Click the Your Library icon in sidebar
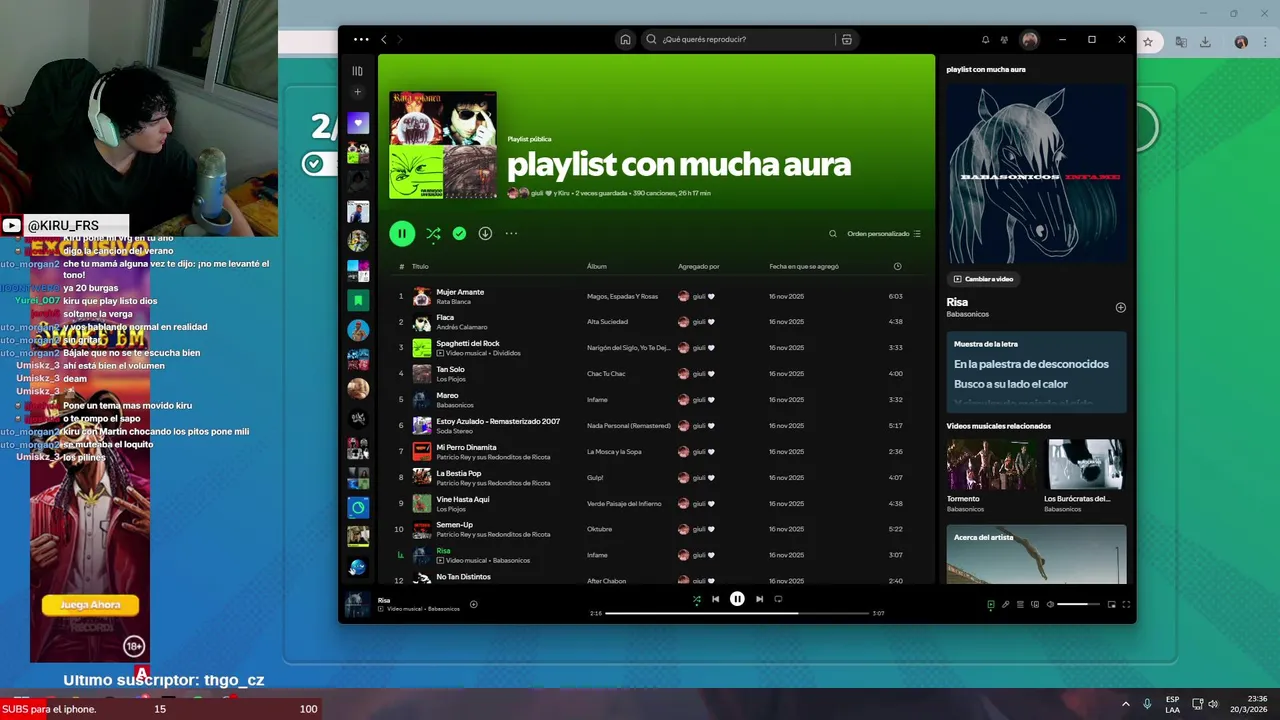 (357, 71)
